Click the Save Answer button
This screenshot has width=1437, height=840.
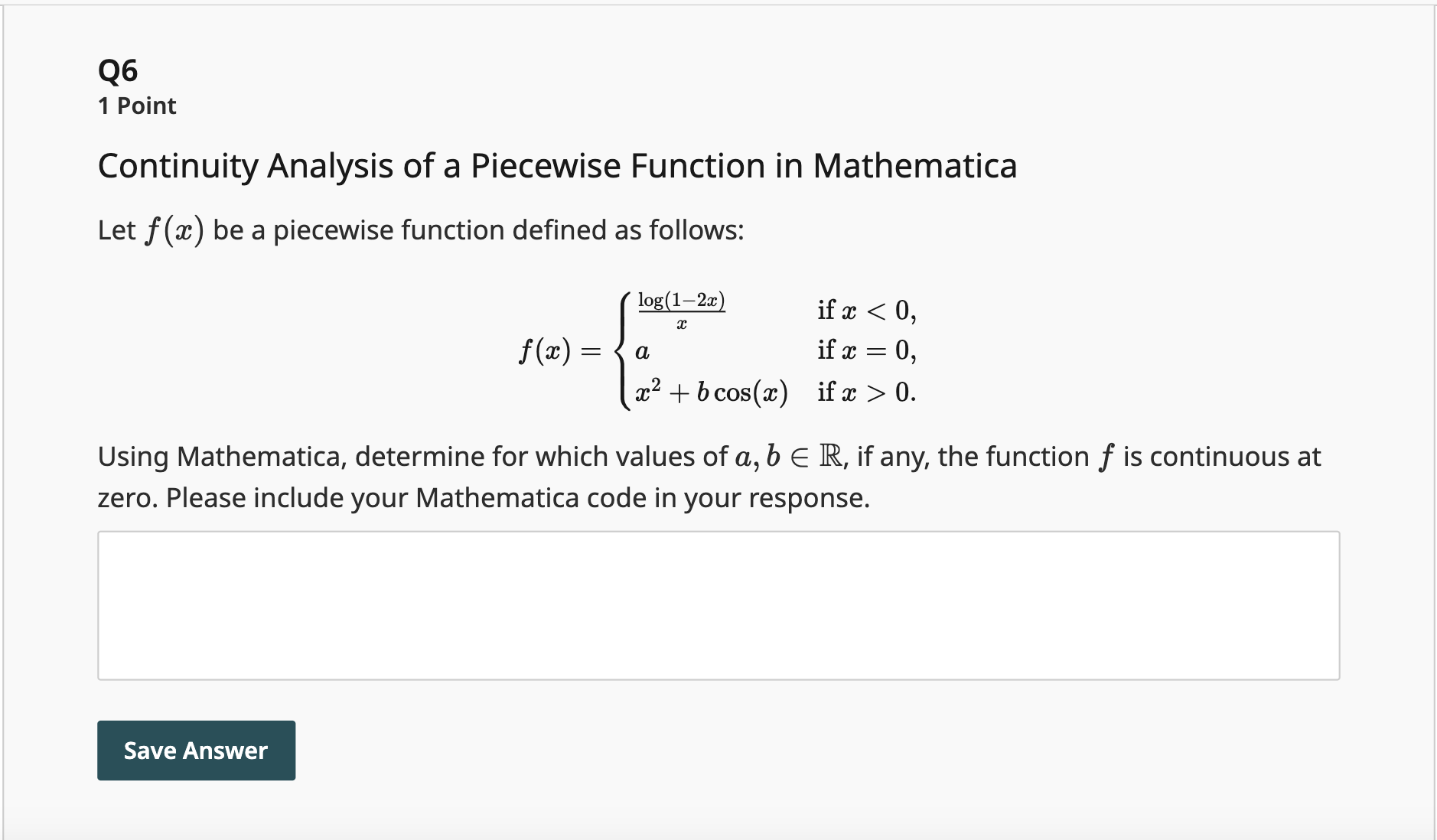[x=196, y=750]
